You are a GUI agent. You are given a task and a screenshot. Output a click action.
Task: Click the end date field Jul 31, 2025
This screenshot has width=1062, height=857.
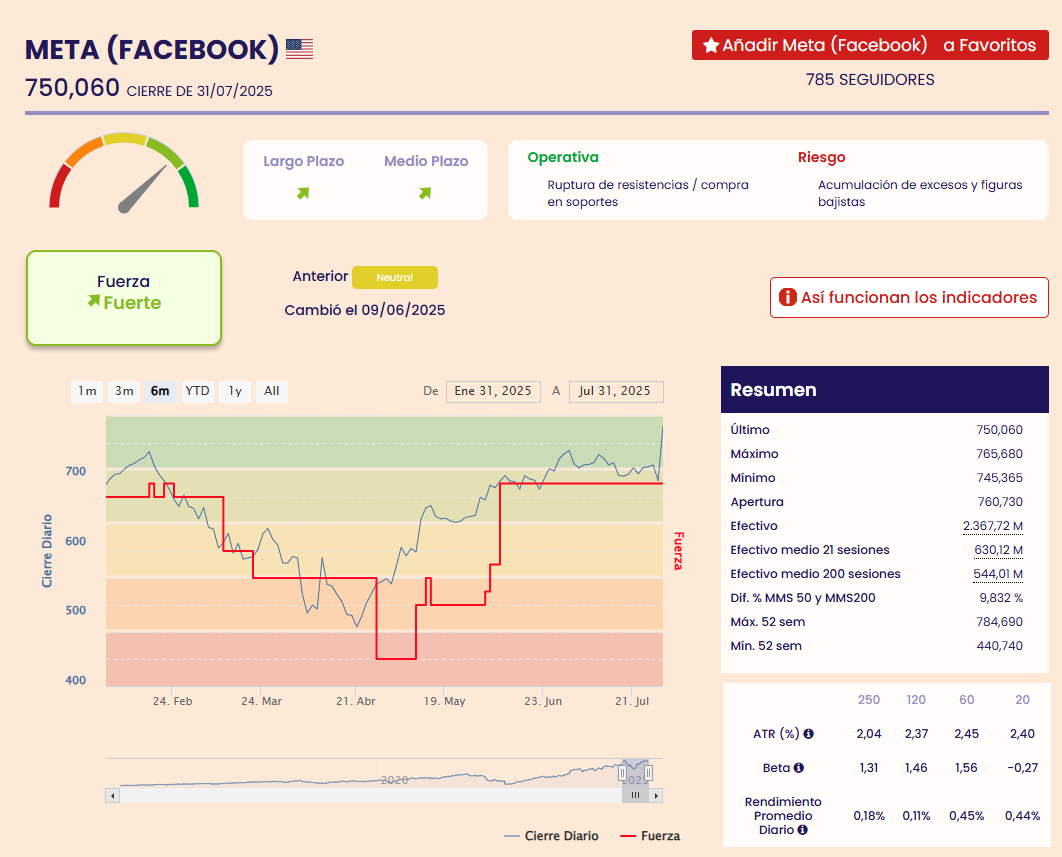pyautogui.click(x=616, y=392)
